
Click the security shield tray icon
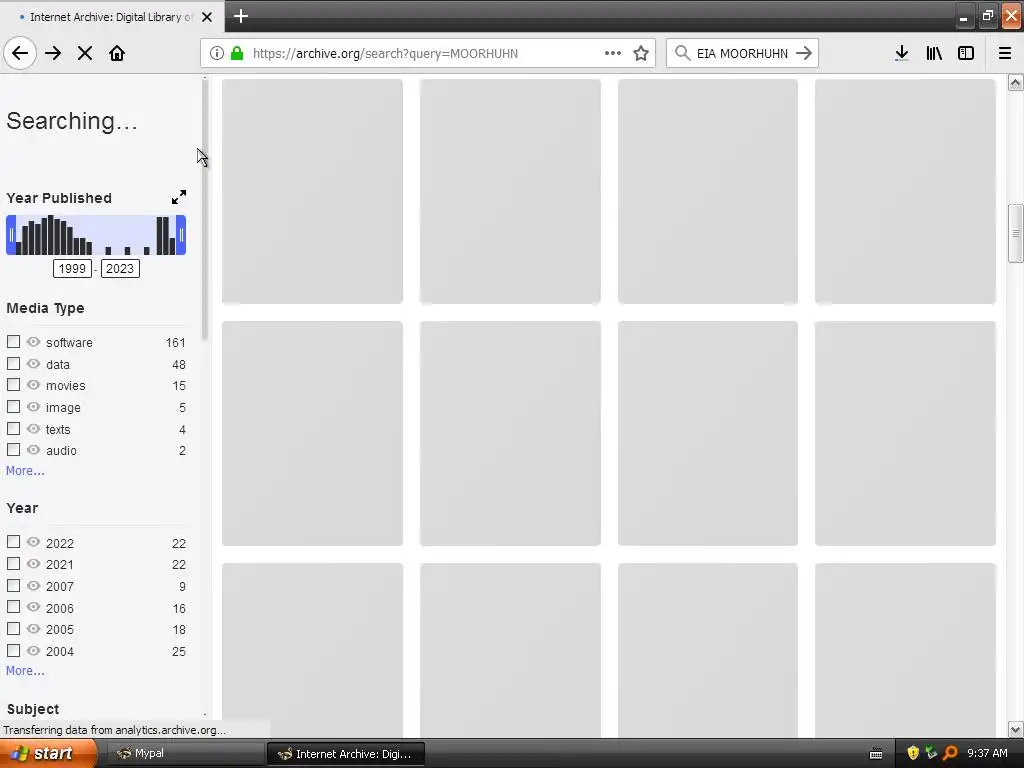coord(913,753)
